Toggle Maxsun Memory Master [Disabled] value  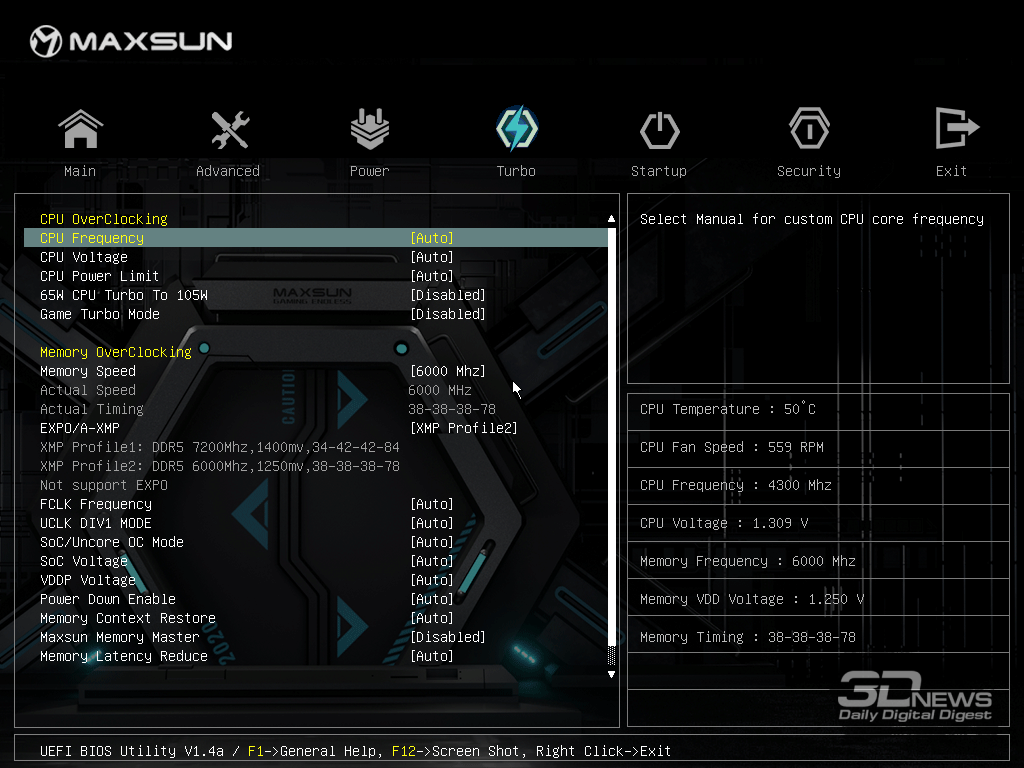tap(448, 637)
